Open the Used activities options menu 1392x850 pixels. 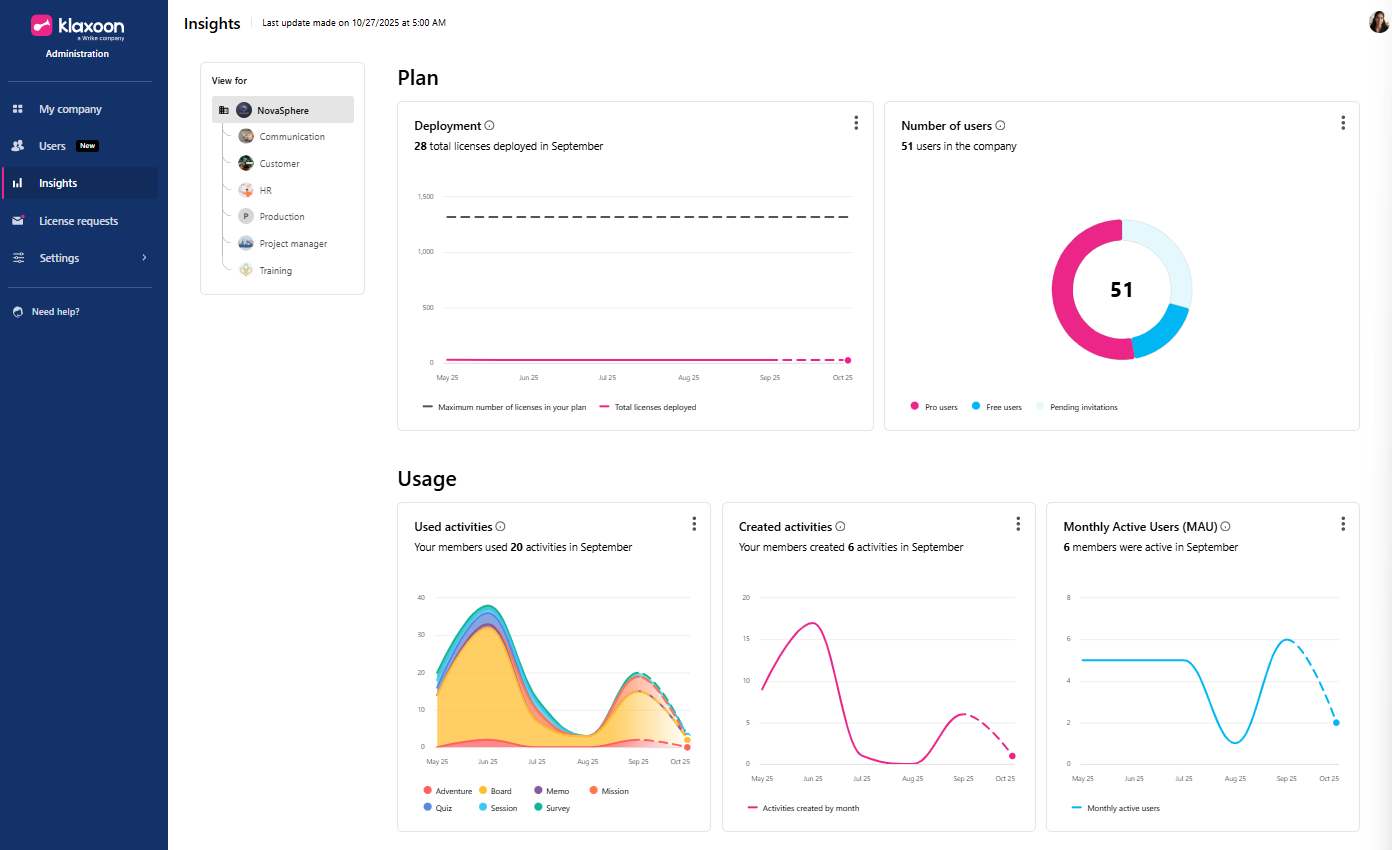click(694, 524)
